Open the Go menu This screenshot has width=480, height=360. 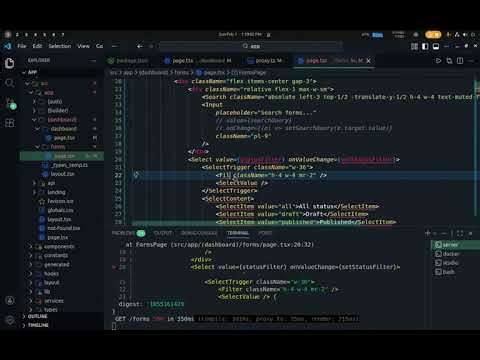pos(99,46)
